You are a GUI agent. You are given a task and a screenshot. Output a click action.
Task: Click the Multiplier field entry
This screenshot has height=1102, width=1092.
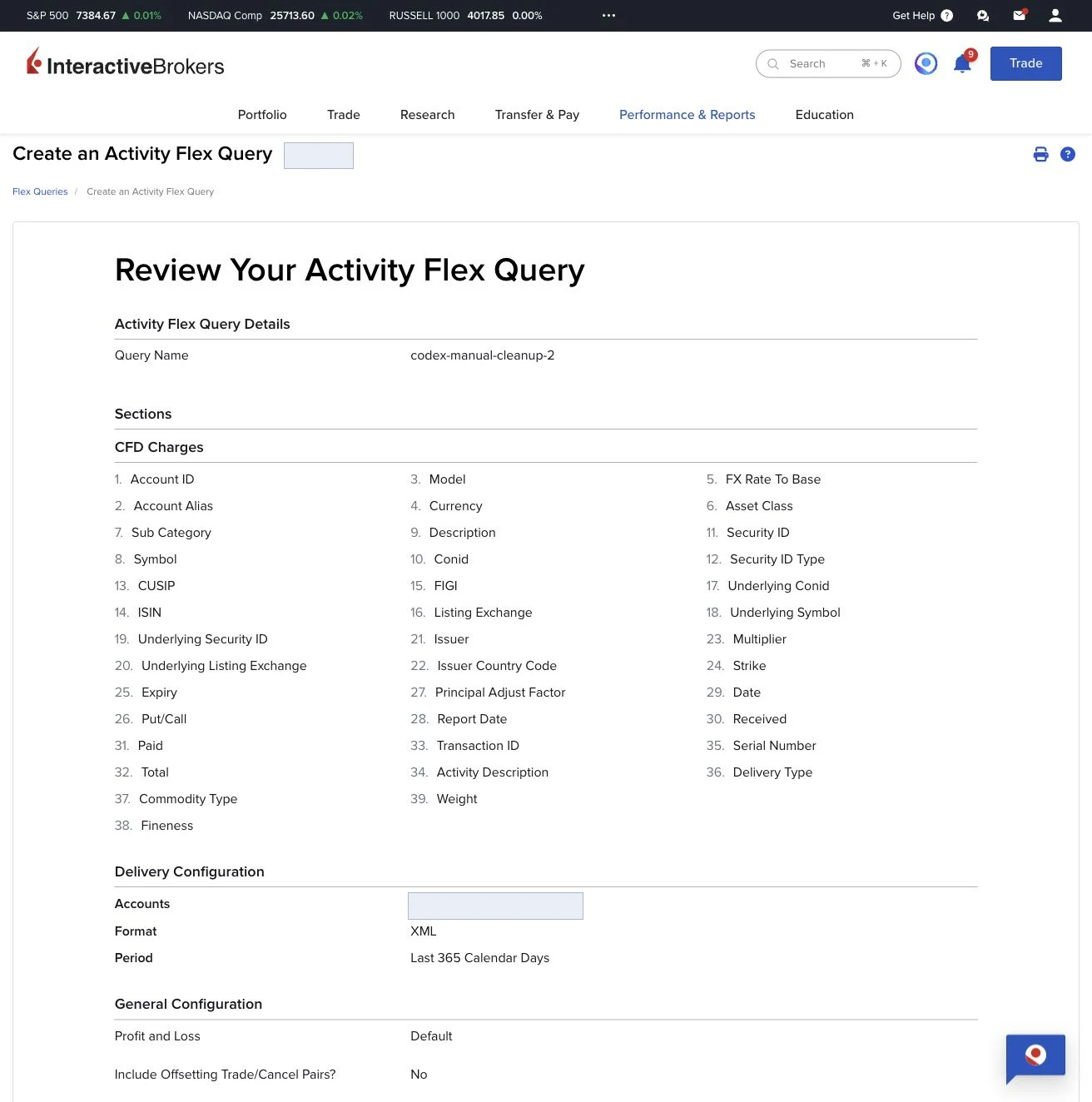click(760, 639)
